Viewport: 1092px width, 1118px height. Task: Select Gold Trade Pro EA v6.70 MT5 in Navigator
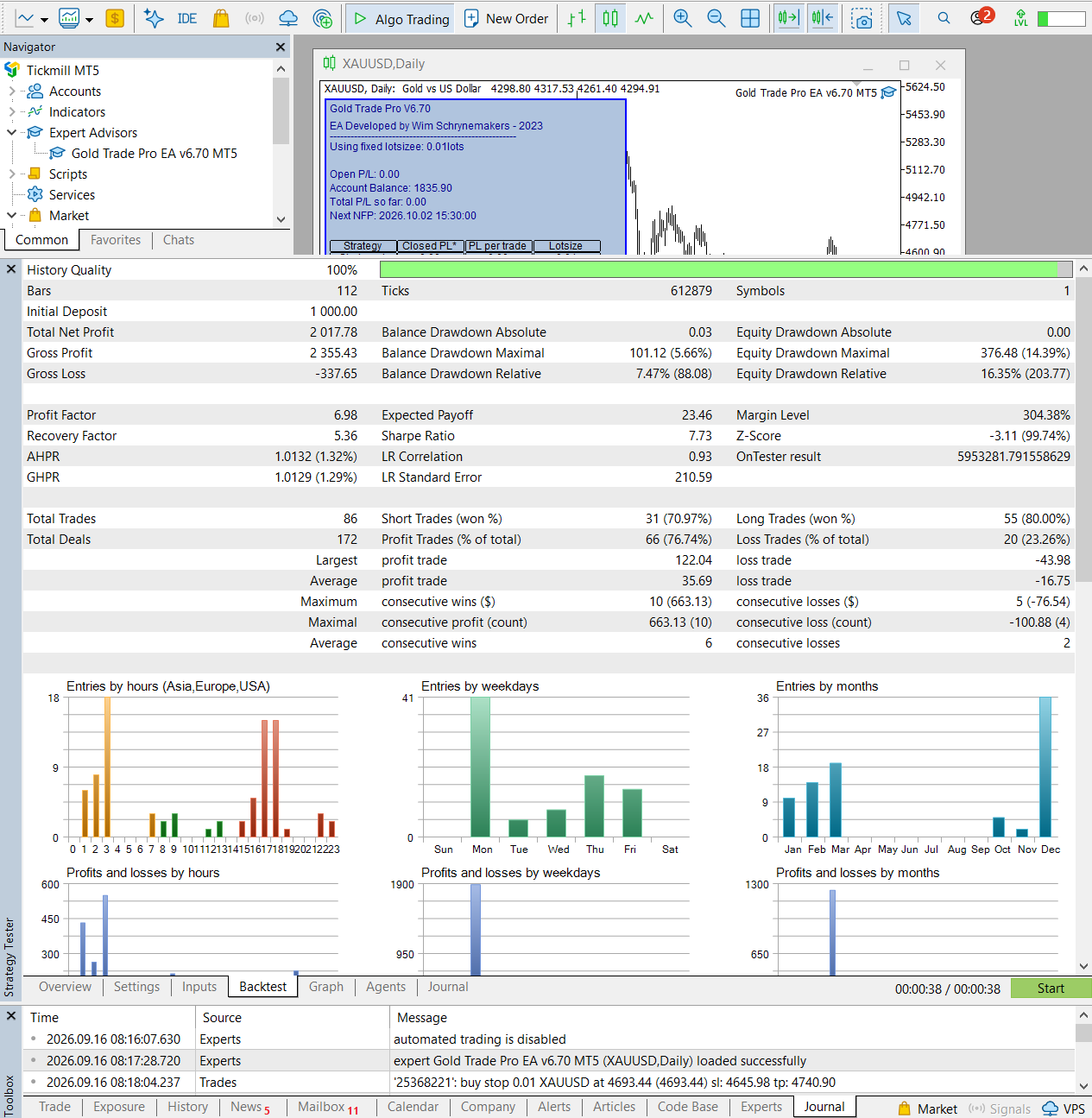click(154, 154)
